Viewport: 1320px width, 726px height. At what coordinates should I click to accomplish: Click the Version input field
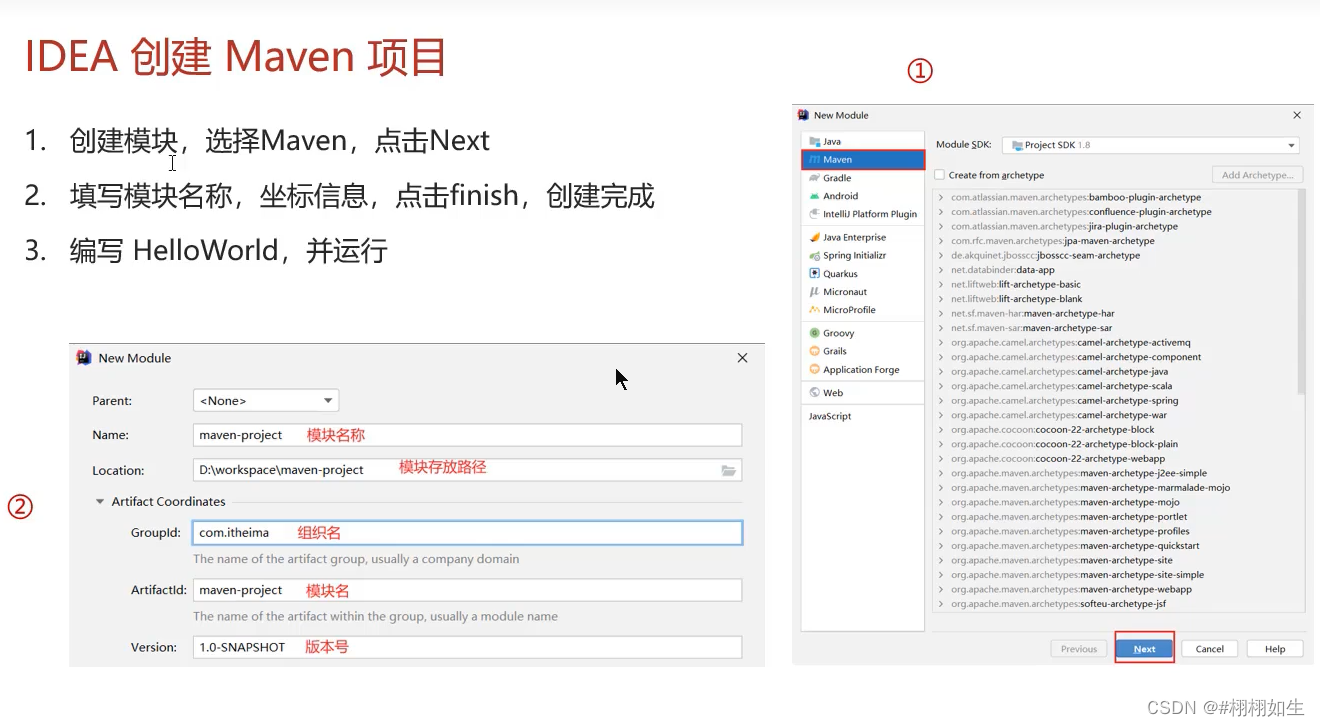click(467, 647)
